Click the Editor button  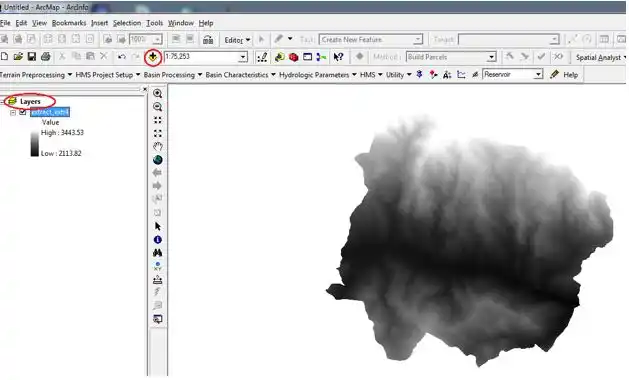(237, 40)
